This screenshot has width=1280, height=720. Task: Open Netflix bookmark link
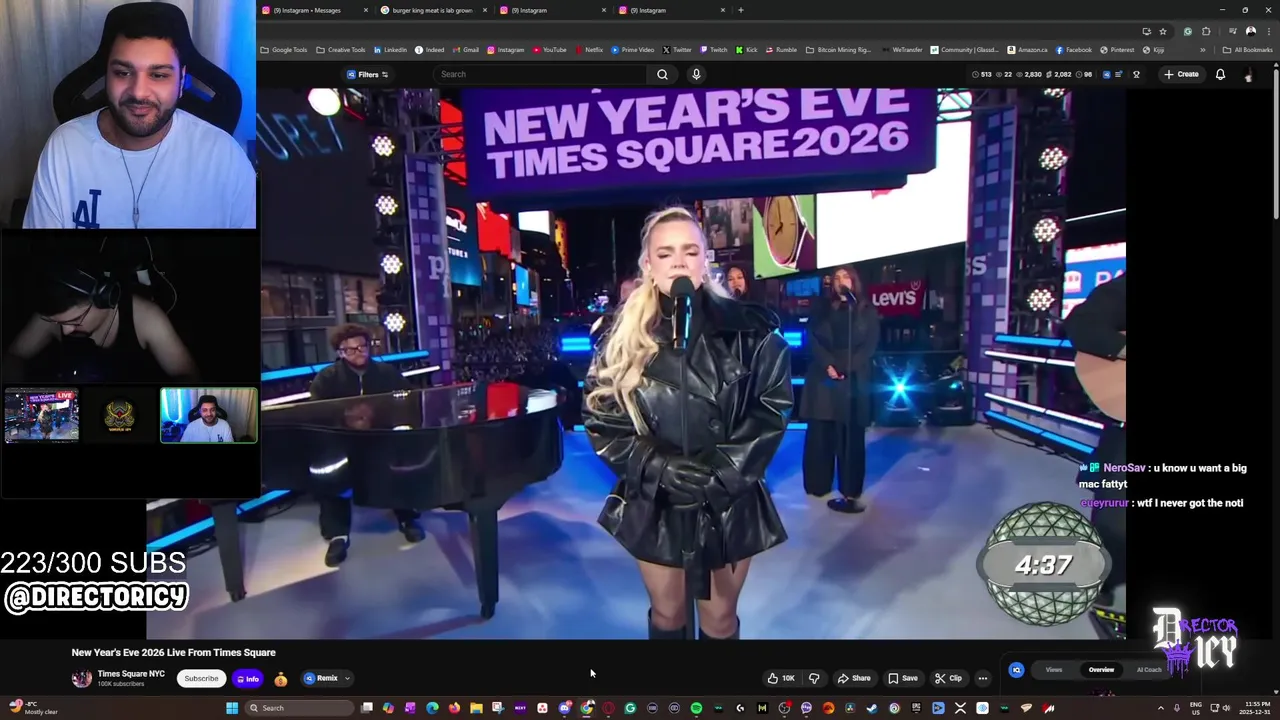pyautogui.click(x=590, y=50)
